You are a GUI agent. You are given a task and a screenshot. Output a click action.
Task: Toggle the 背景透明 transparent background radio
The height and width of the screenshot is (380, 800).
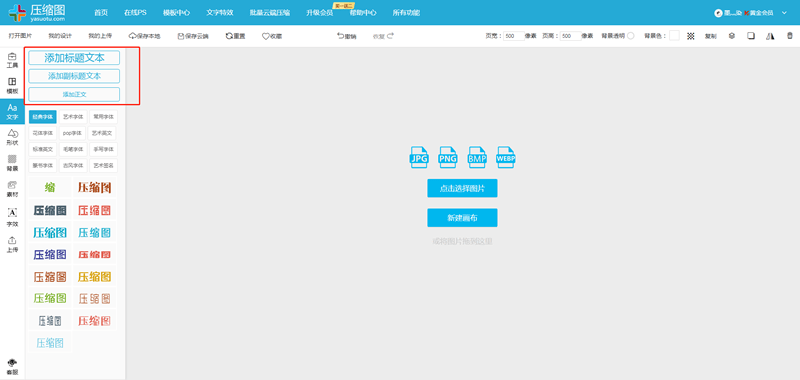(631, 36)
